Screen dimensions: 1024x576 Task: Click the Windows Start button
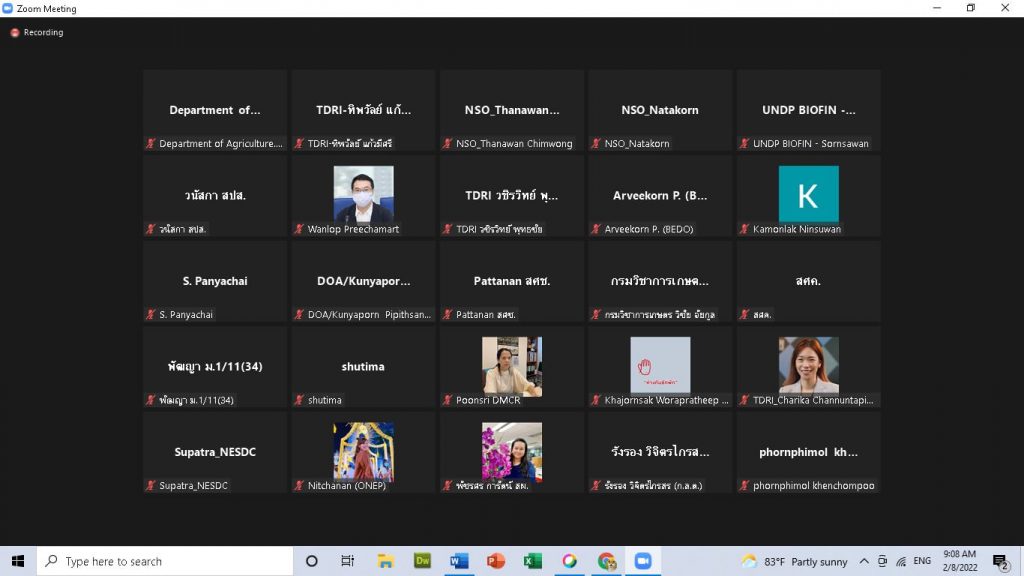point(18,561)
